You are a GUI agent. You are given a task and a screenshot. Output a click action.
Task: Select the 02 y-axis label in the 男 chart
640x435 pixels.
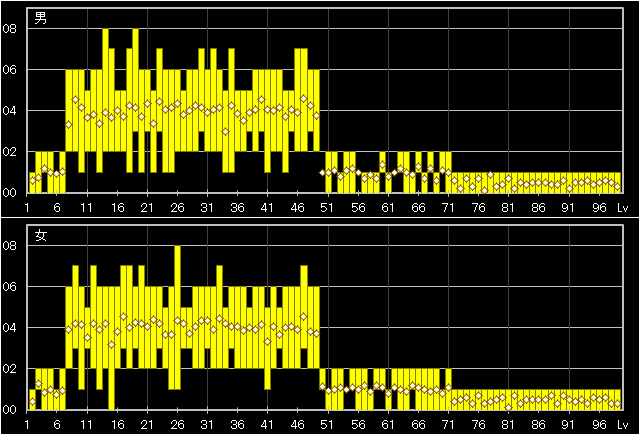tap(9, 152)
